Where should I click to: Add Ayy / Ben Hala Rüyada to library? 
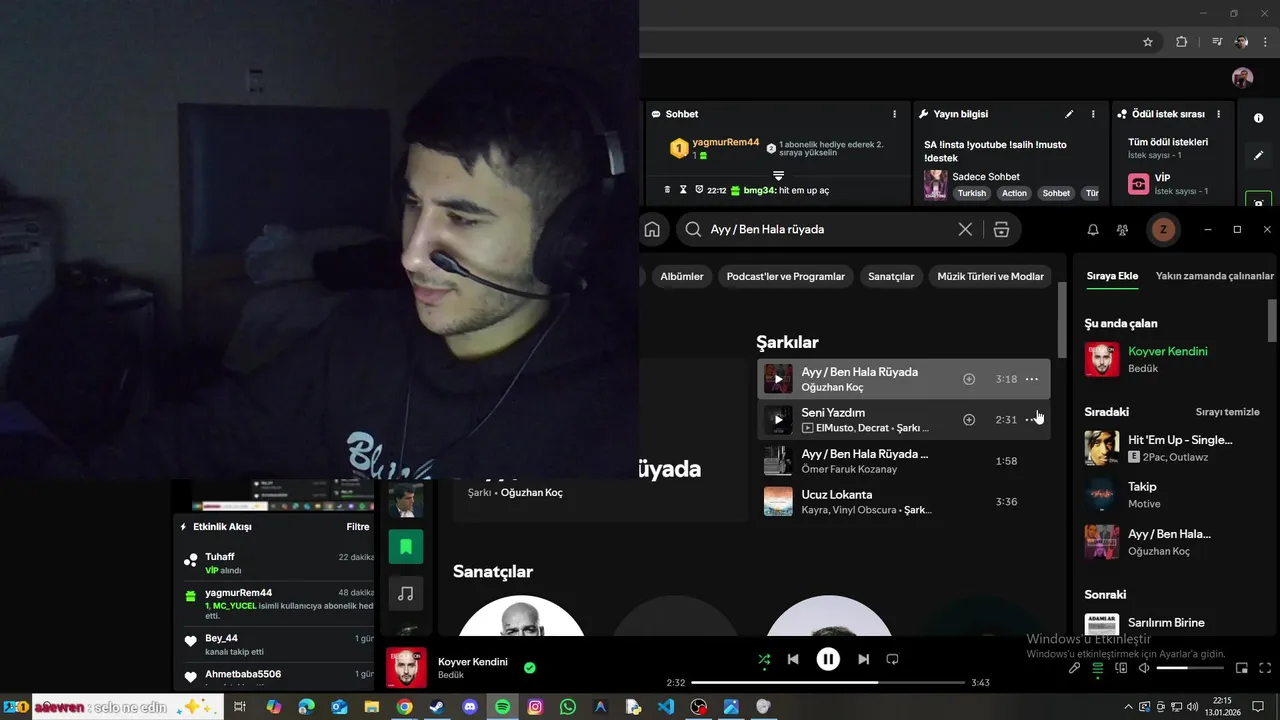969,379
